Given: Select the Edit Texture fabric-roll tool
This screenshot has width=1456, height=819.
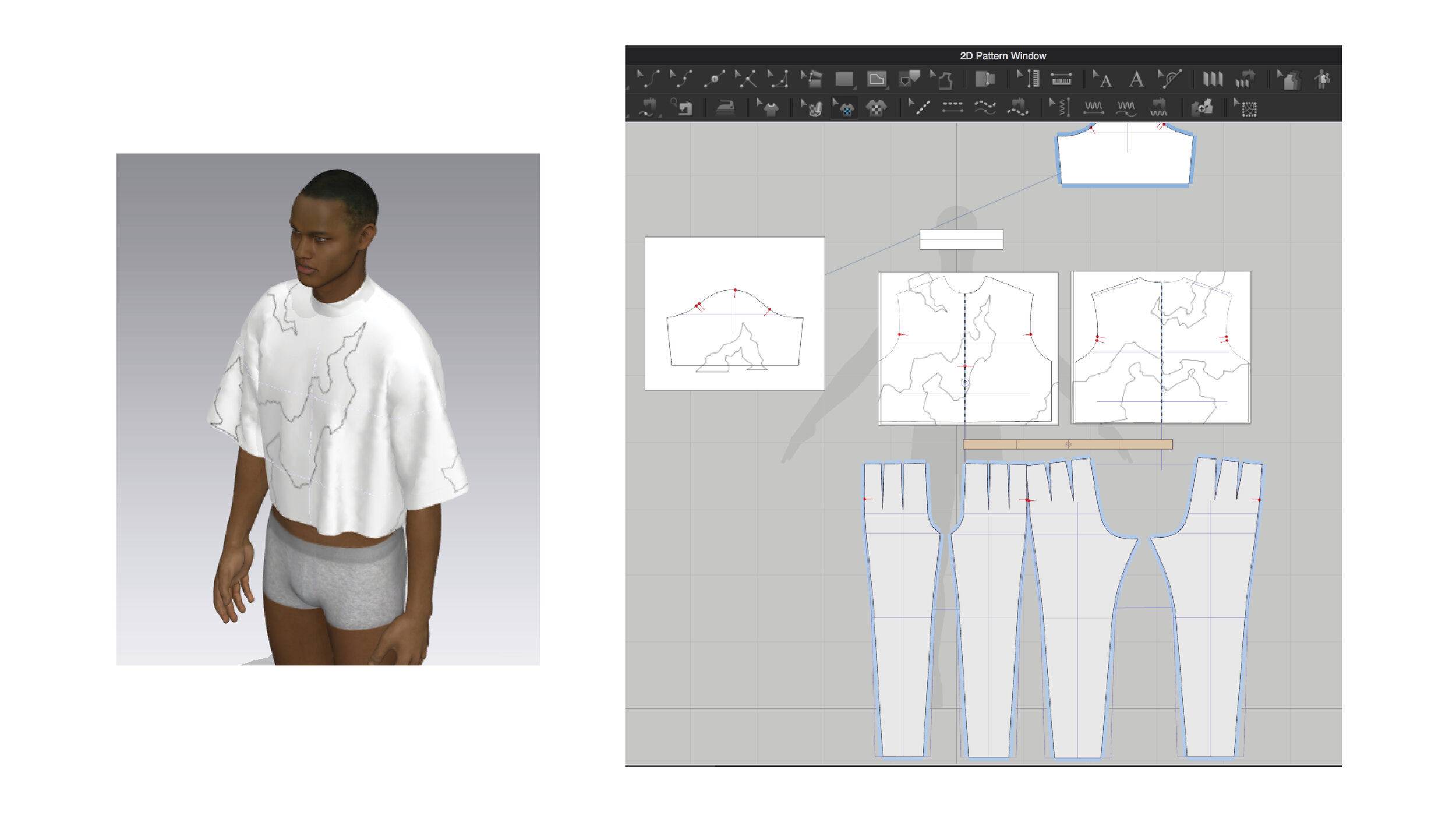Looking at the screenshot, I should pos(811,108).
